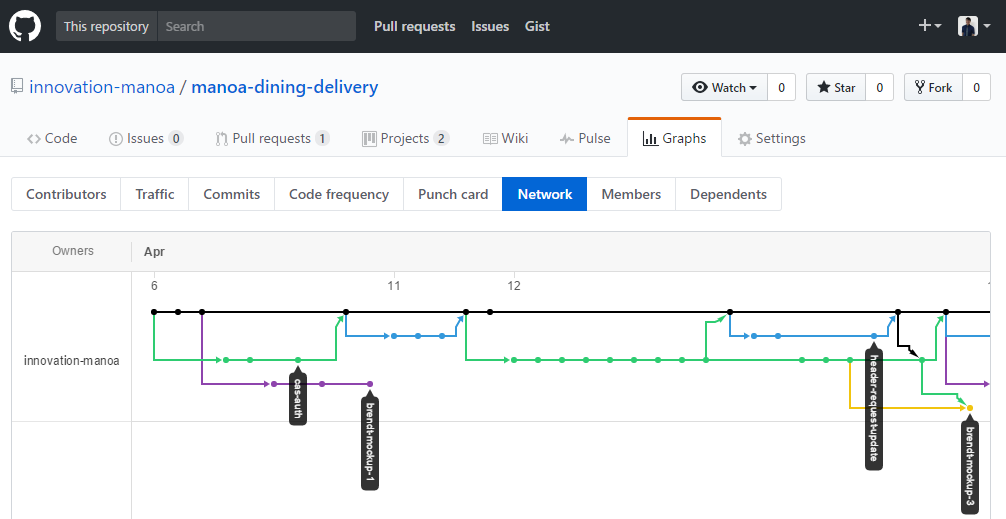Click the yellow commit dot above brendt-mockup-3

970,408
